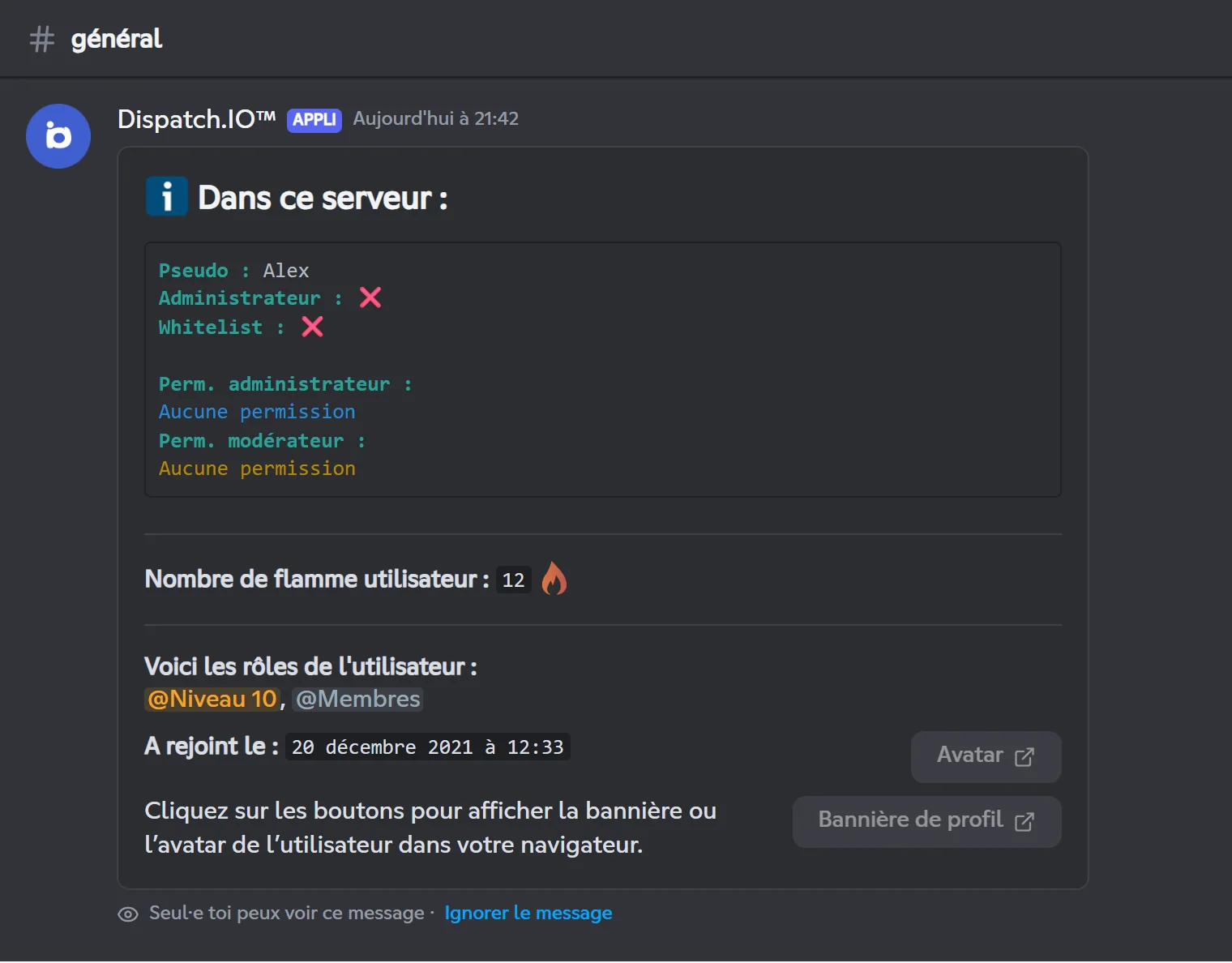The image size is (1232, 963).
Task: Click the Voici les rôles de l'utilisateur heading
Action: pos(310,666)
